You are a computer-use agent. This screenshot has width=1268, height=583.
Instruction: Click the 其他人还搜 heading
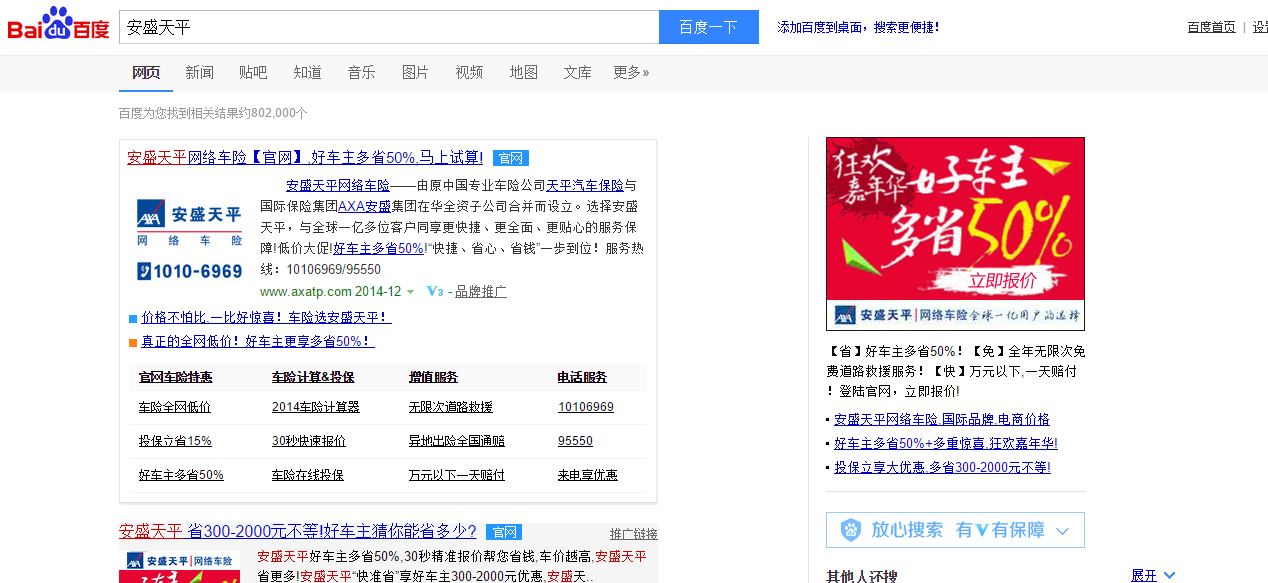tap(861, 576)
